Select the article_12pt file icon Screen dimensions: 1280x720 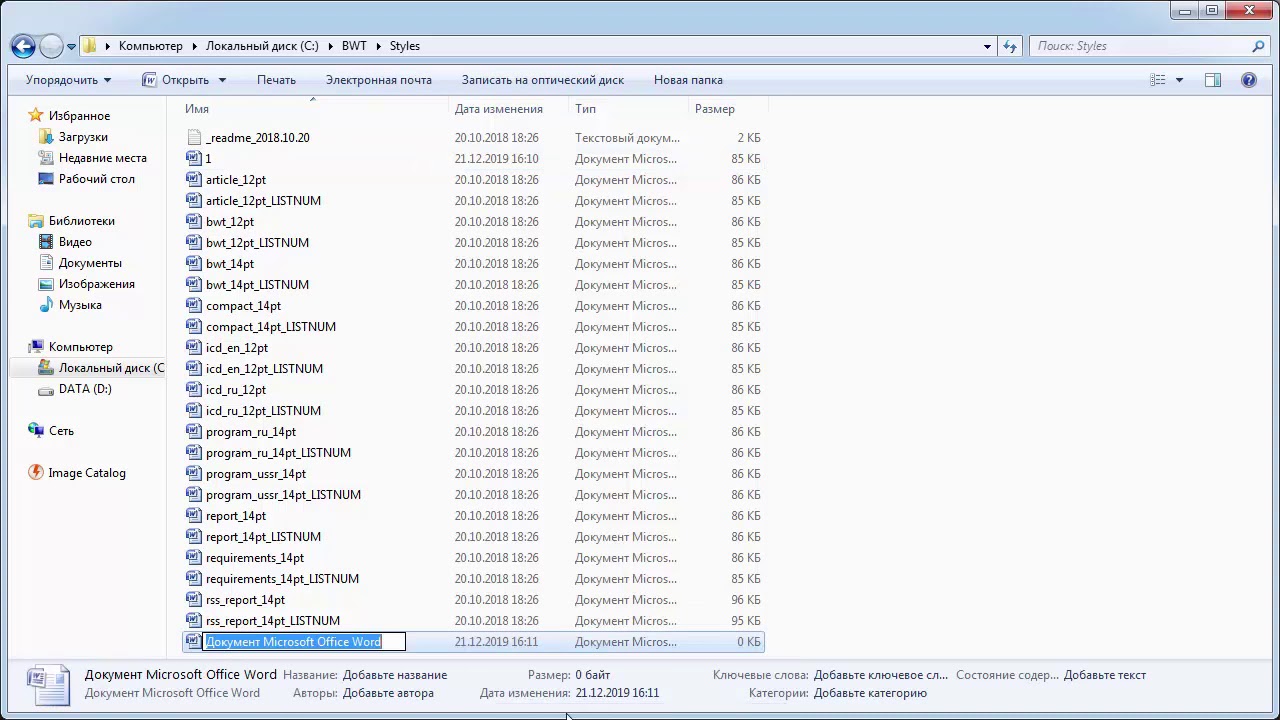(x=194, y=180)
